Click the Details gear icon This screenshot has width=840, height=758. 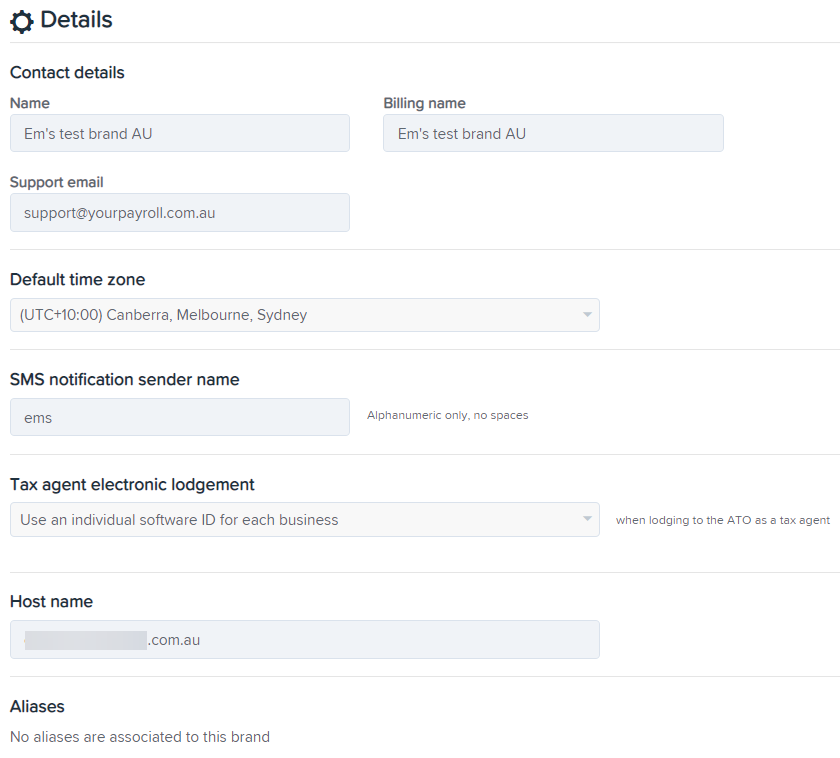(22, 22)
